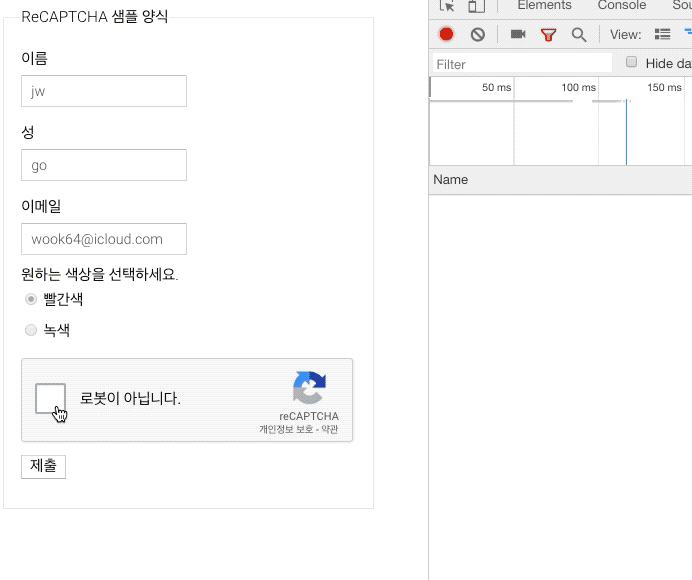
Task: Click the 100 ms timeline marker
Action: (578, 87)
